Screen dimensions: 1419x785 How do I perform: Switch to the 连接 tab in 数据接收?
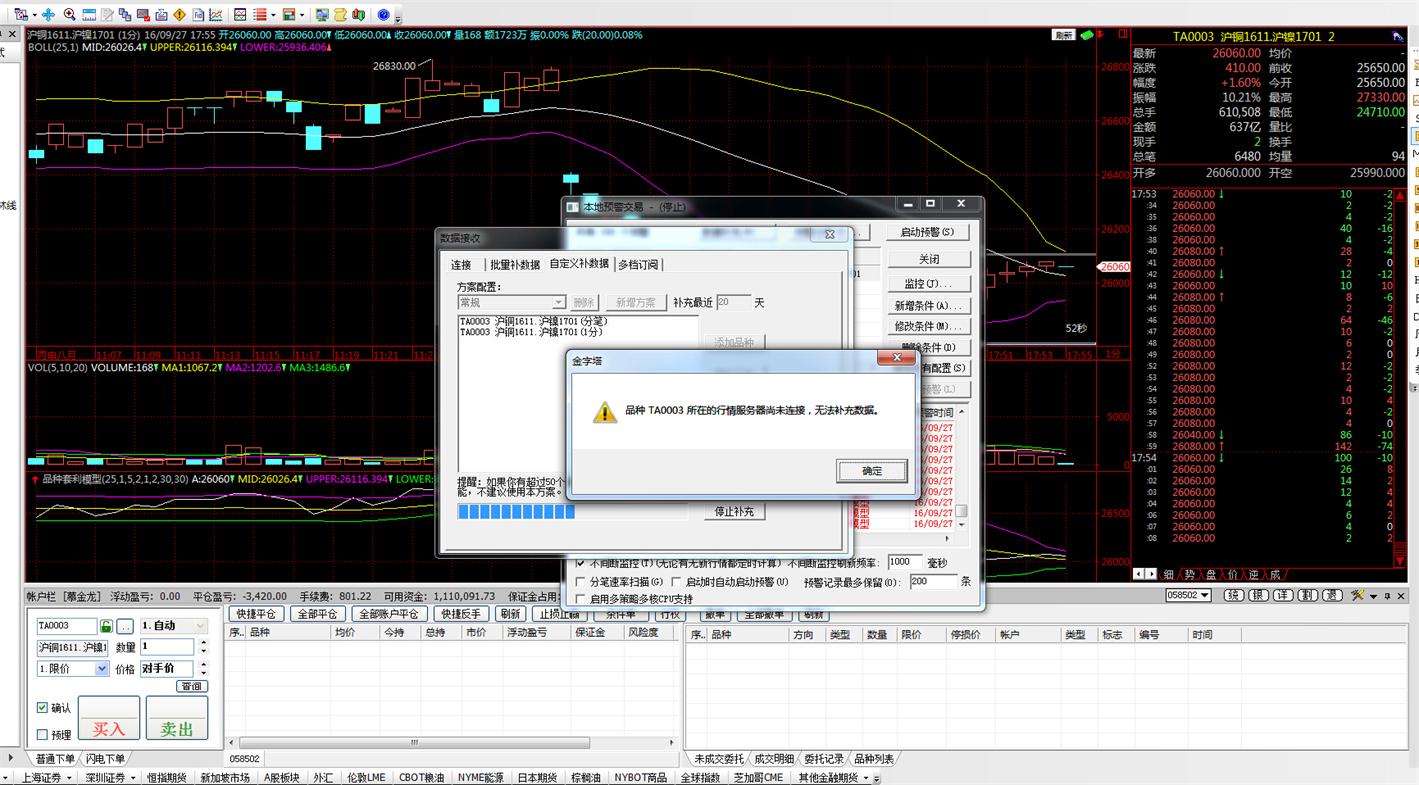pyautogui.click(x=461, y=264)
